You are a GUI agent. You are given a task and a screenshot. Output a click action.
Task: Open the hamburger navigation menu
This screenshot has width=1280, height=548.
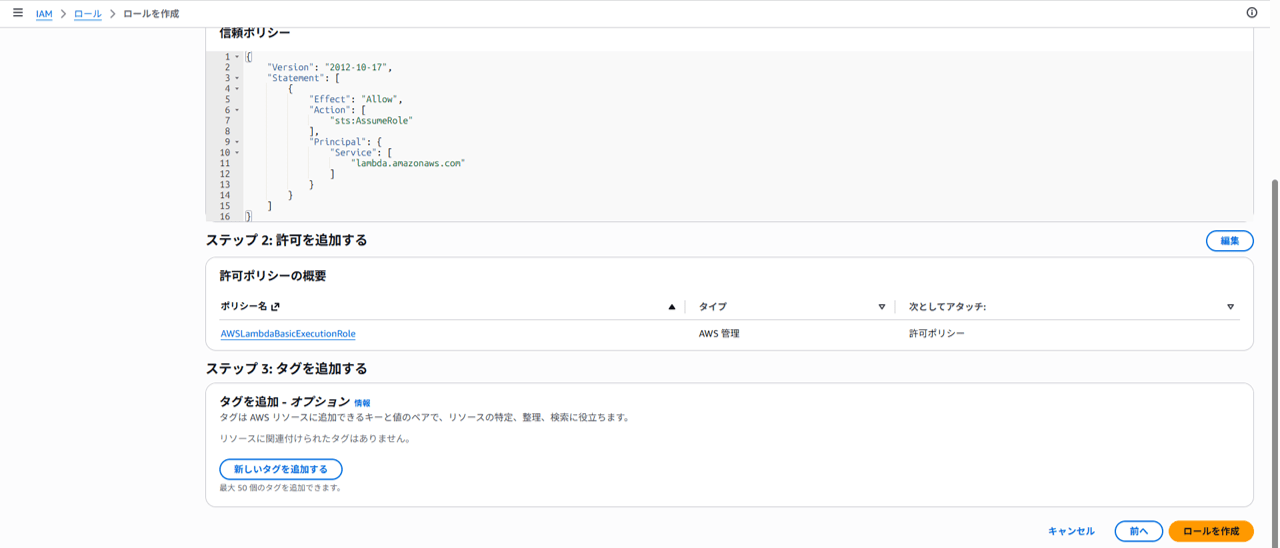point(17,13)
